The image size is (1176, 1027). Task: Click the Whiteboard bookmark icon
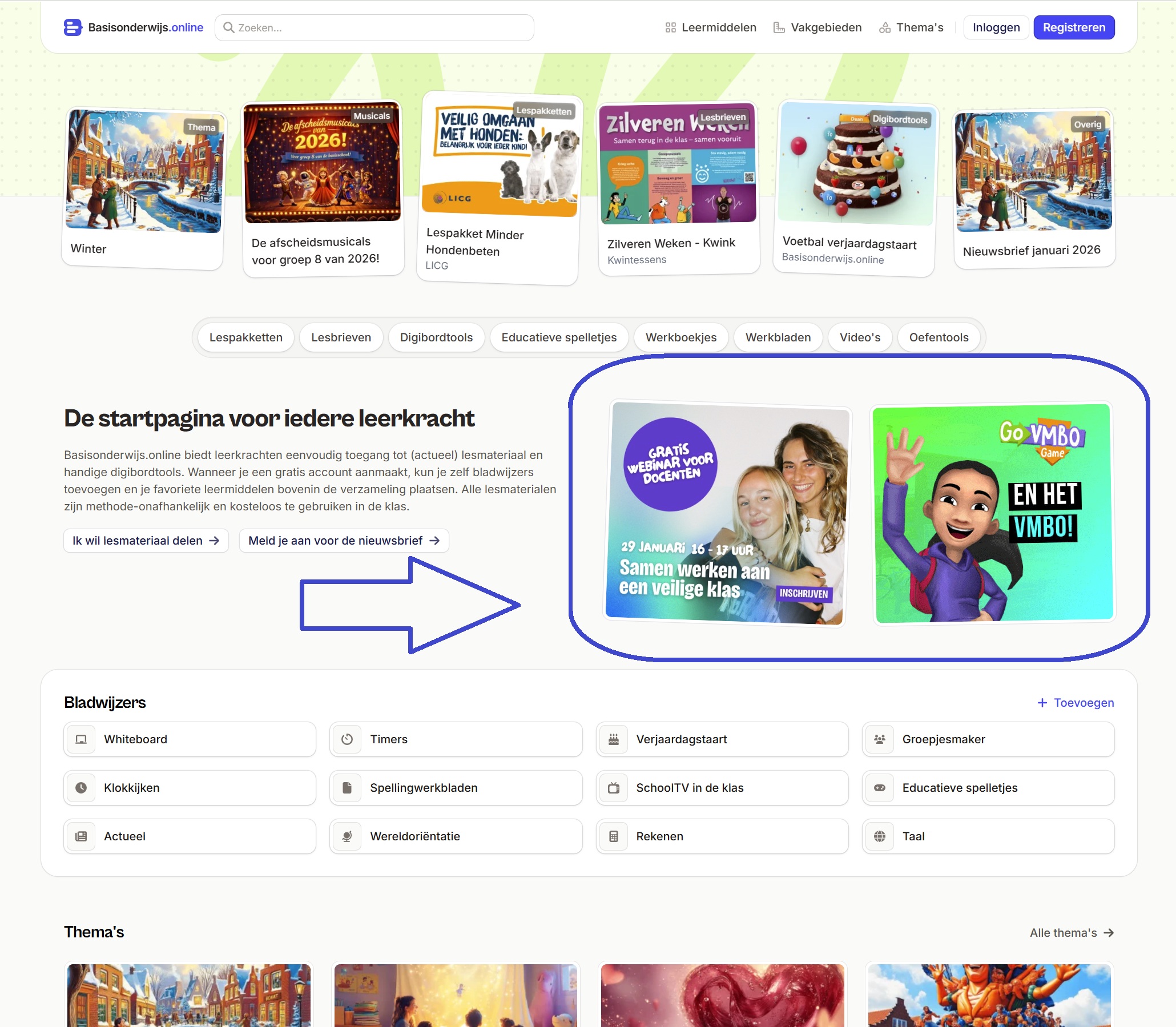coord(82,739)
